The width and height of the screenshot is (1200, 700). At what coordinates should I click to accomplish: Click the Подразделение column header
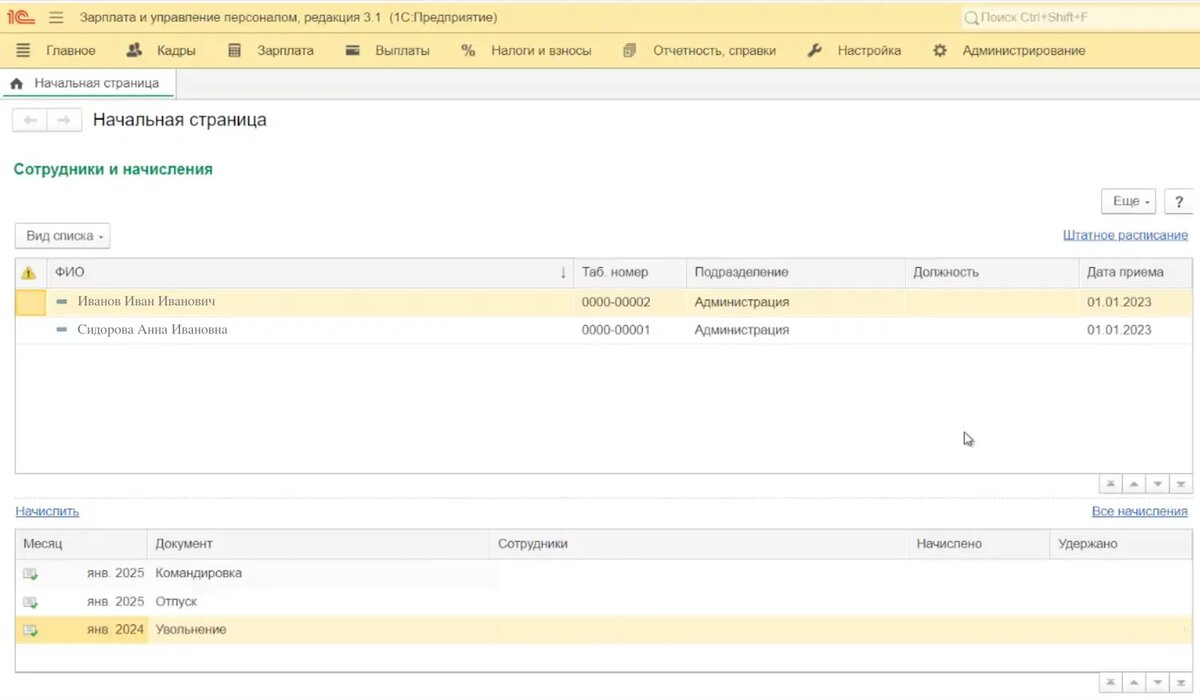pos(796,272)
